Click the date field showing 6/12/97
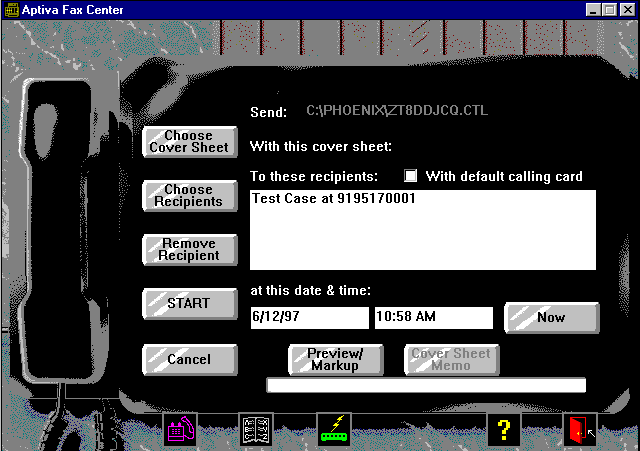 tap(309, 318)
